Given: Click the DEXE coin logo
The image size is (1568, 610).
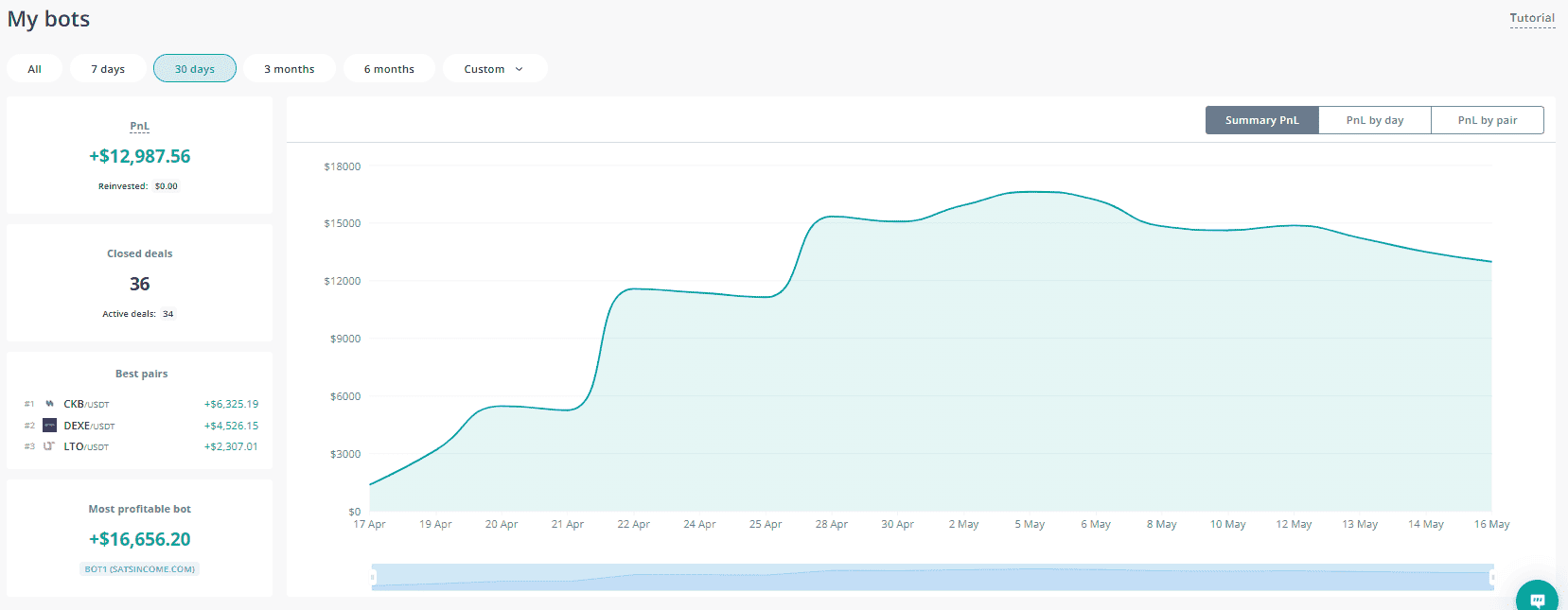Looking at the screenshot, I should [x=50, y=426].
